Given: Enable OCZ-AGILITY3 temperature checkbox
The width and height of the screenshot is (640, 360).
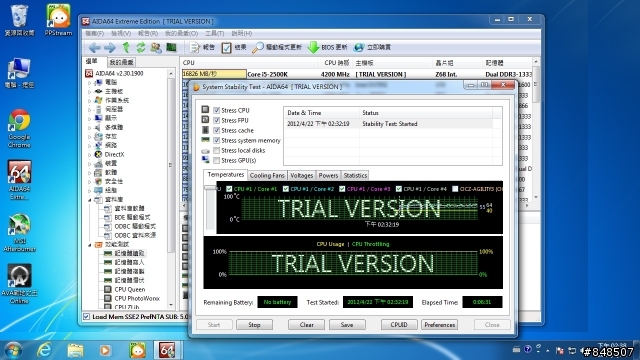Looking at the screenshot, I should (455, 189).
